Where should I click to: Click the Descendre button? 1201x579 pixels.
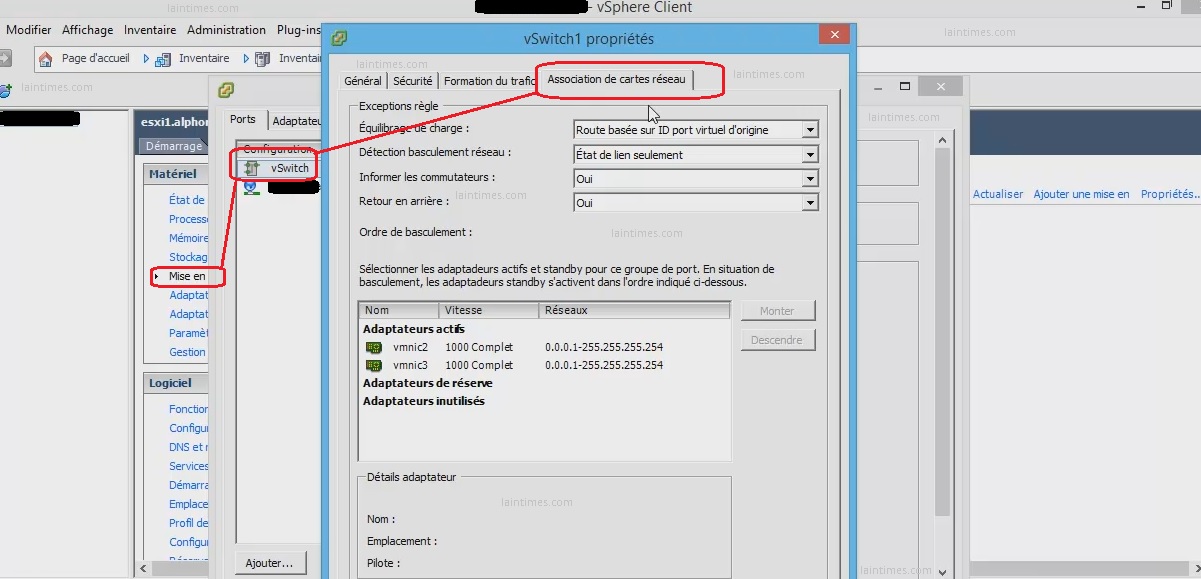point(777,340)
